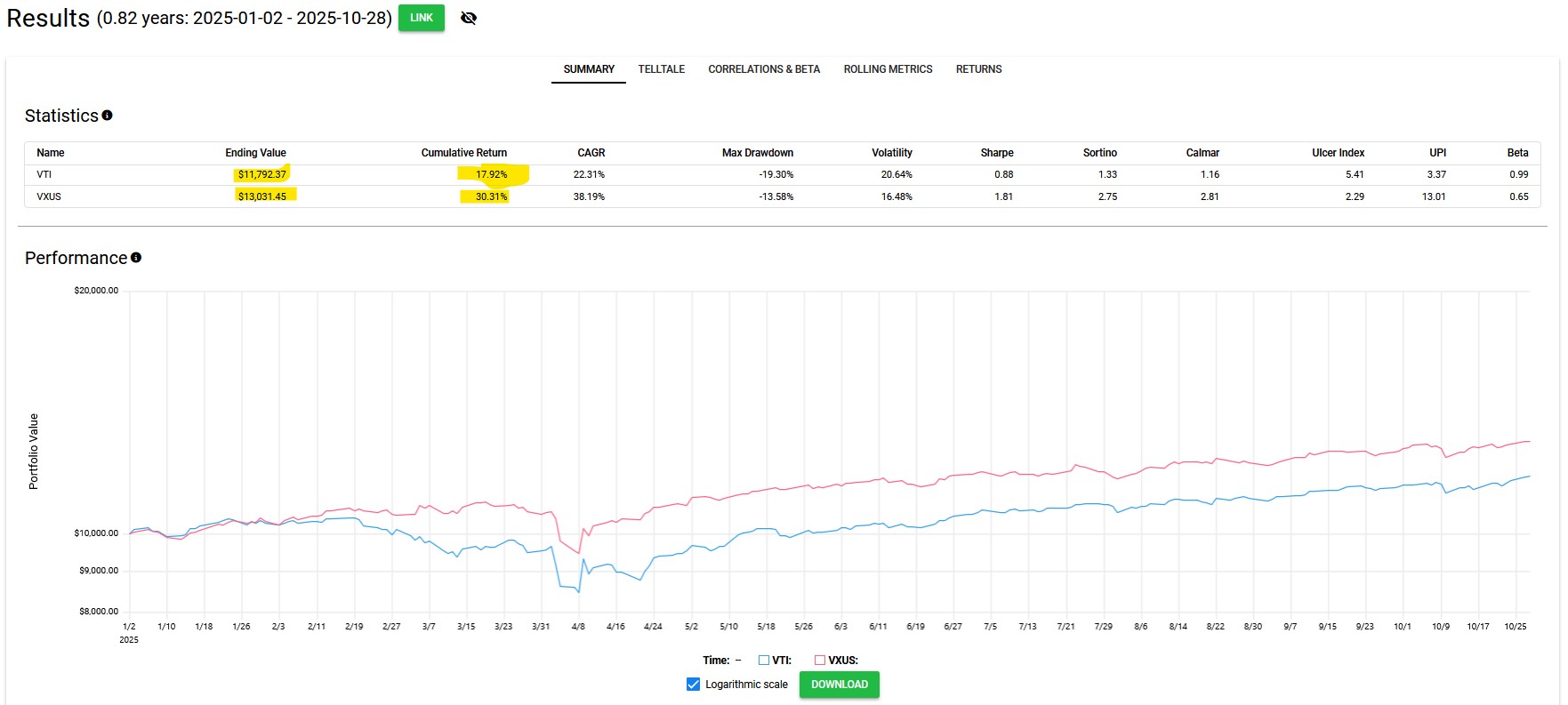The image size is (1568, 705).
Task: Click the Max Drawdown column header
Action: tap(758, 153)
